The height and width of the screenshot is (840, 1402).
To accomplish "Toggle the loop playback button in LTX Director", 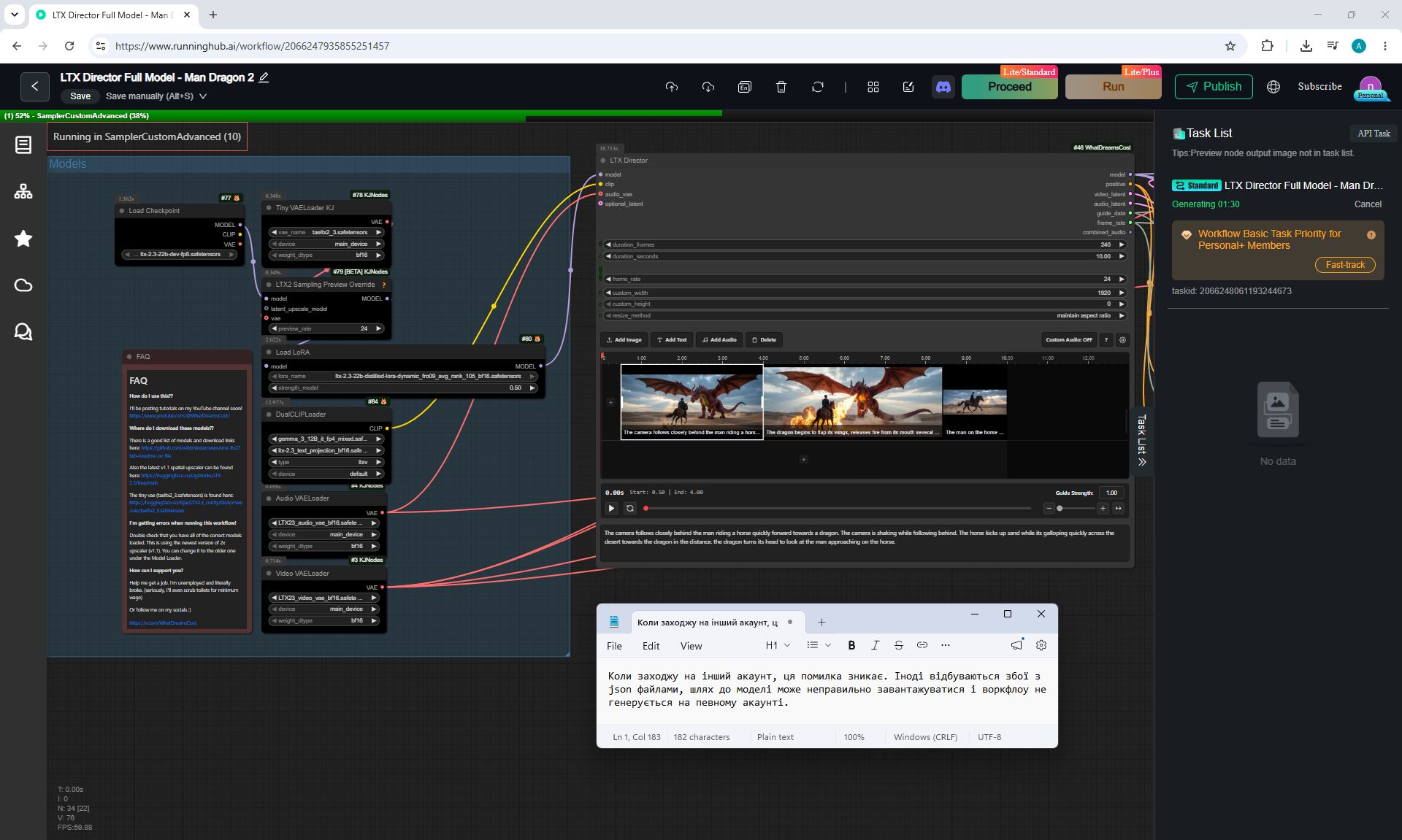I will pos(630,509).
